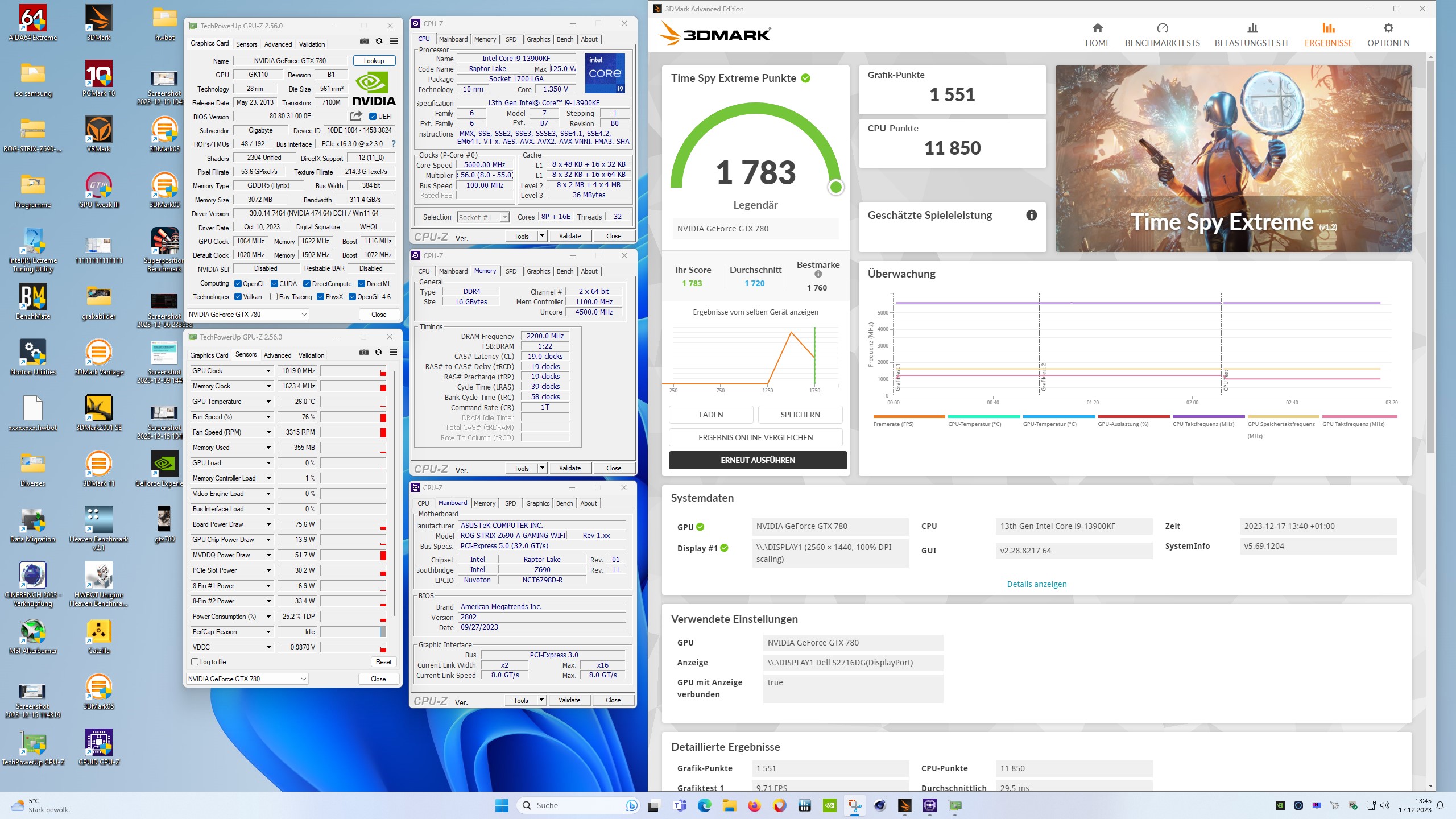Switch to SPD tab in middle CPU-Z window
The height and width of the screenshot is (819, 1456).
point(511,271)
